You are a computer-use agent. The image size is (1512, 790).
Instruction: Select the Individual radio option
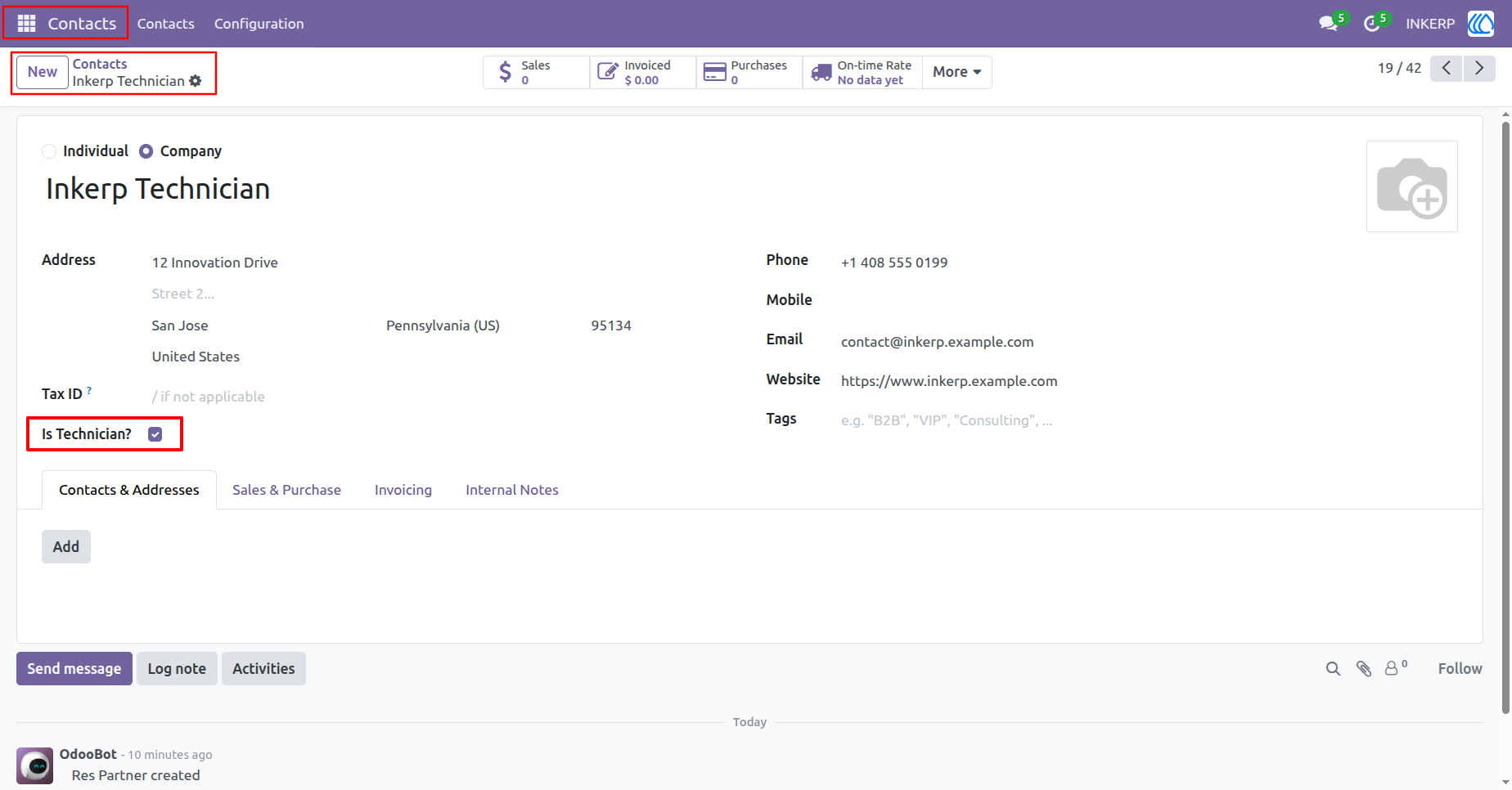[x=49, y=151]
